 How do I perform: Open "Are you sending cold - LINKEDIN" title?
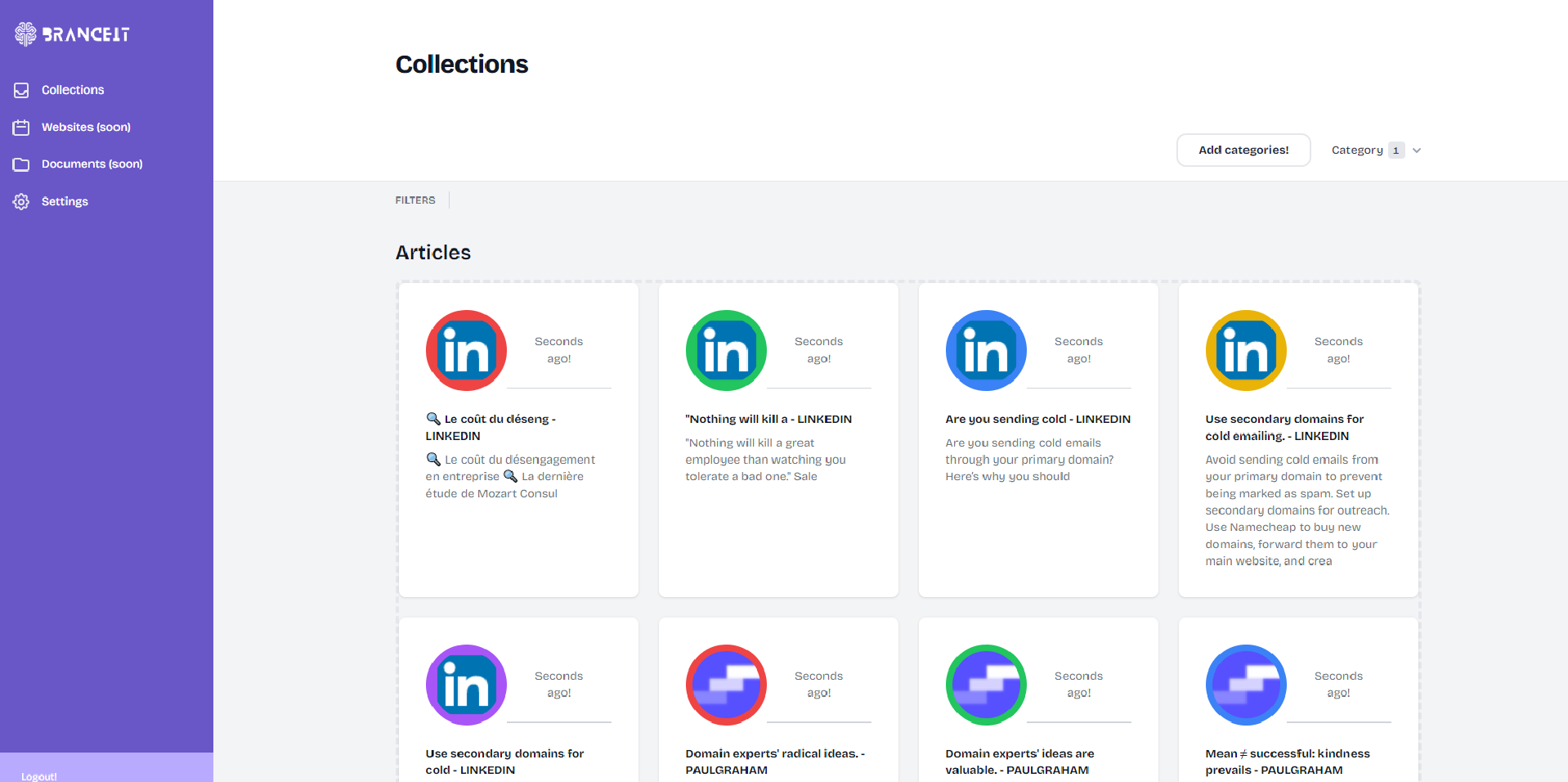click(1038, 419)
